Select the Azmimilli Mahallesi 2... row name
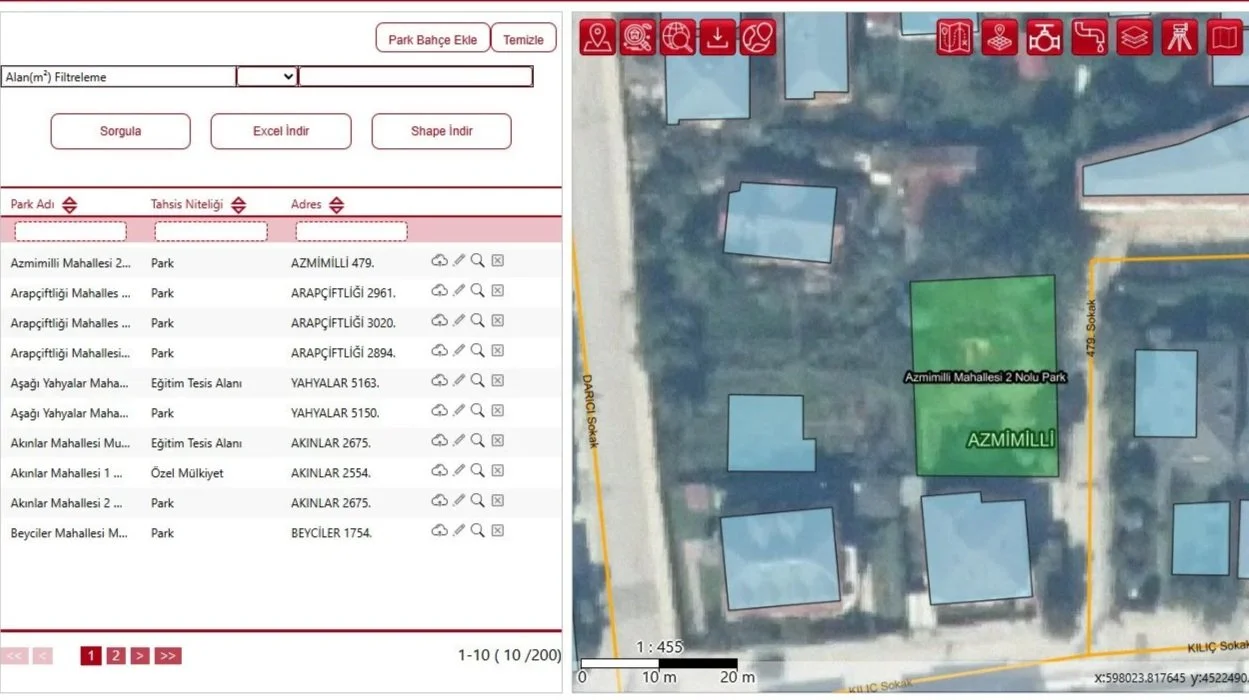The height and width of the screenshot is (700, 1249). pyautogui.click(x=71, y=263)
